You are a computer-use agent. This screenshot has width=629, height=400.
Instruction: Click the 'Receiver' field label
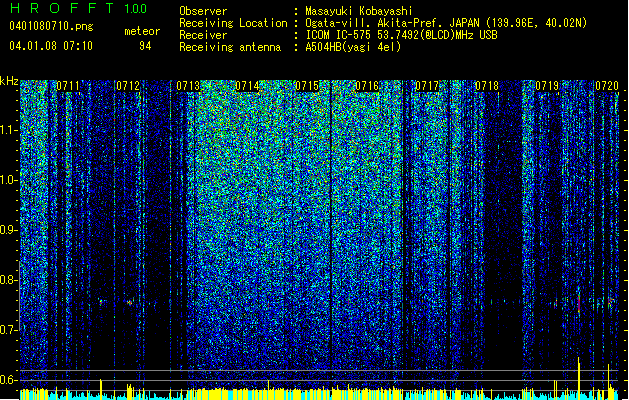point(203,35)
